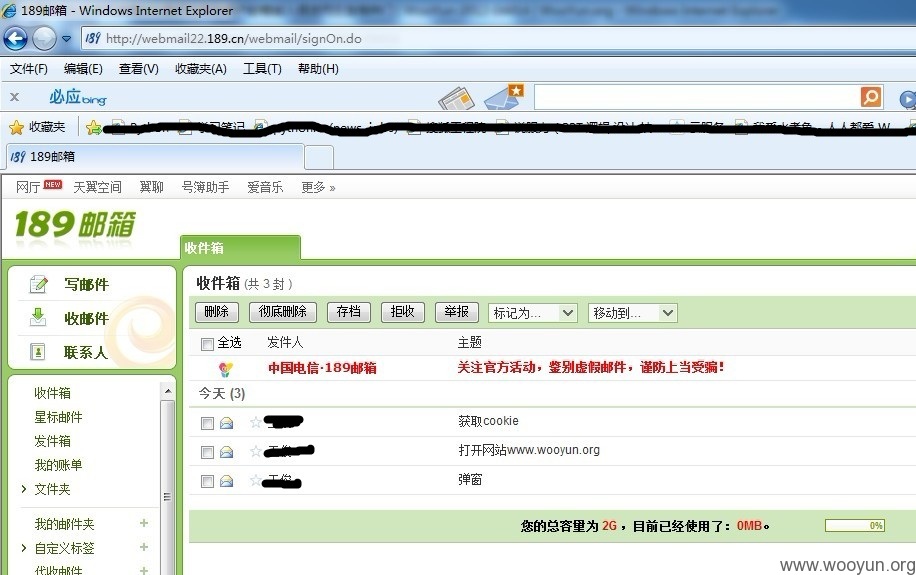916x575 pixels.
Task: Open a new blank browser tab
Action: 319,158
